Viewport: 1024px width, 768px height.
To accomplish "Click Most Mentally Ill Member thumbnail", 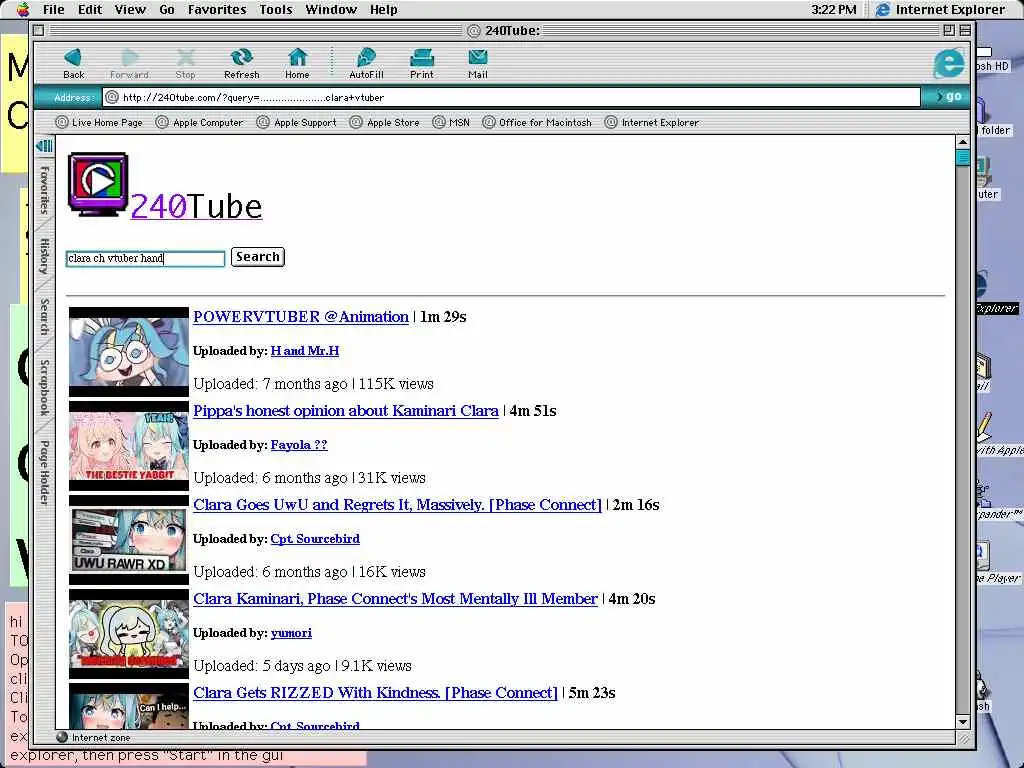I will (129, 634).
